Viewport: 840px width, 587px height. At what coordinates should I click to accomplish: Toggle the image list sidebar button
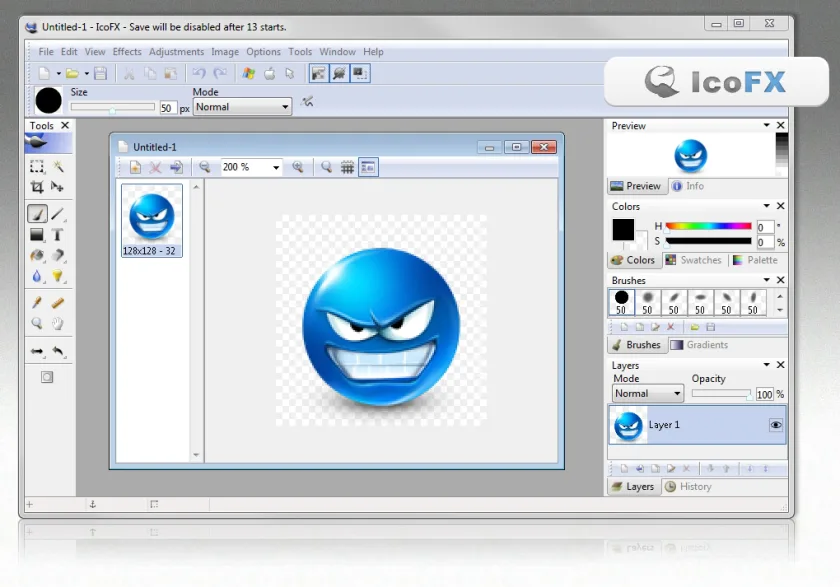click(368, 167)
